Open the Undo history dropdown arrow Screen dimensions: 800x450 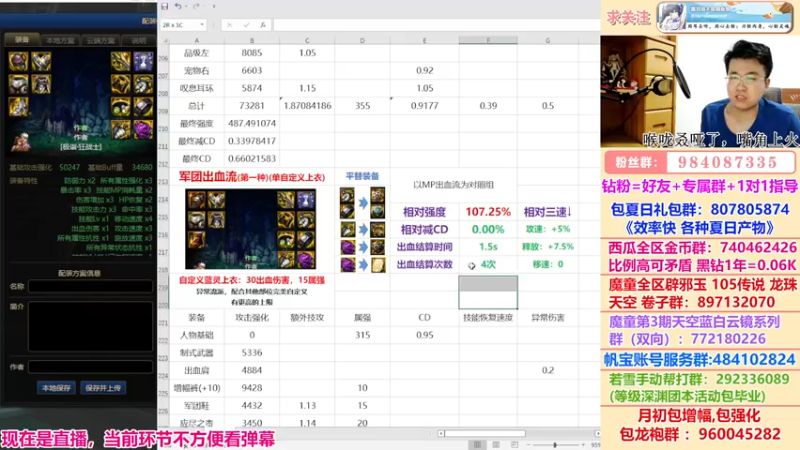(185, 6)
